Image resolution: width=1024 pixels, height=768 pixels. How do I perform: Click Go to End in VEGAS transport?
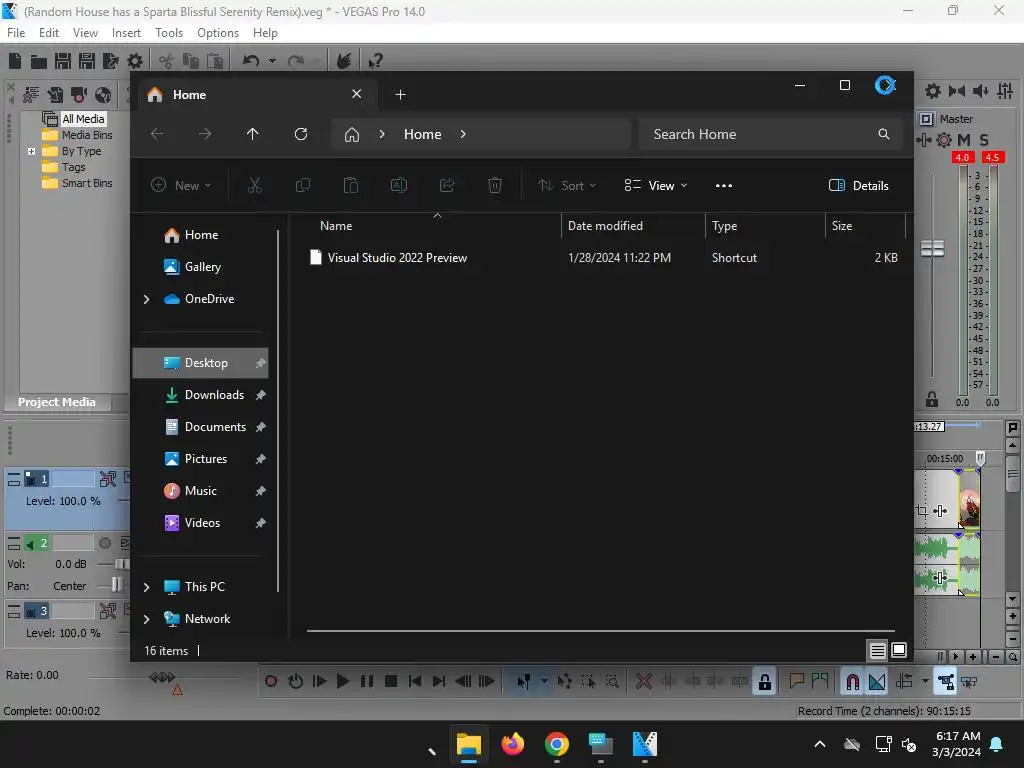439,682
